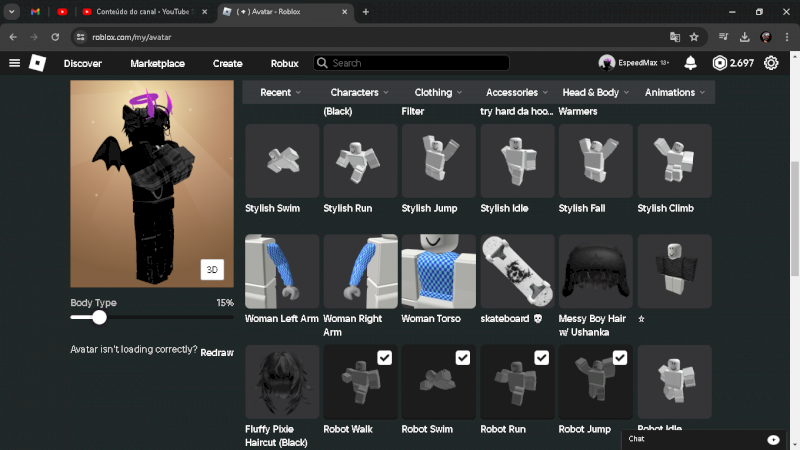Click the EspeedMax profile avatar icon
The width and height of the screenshot is (800, 450).
[x=607, y=63]
